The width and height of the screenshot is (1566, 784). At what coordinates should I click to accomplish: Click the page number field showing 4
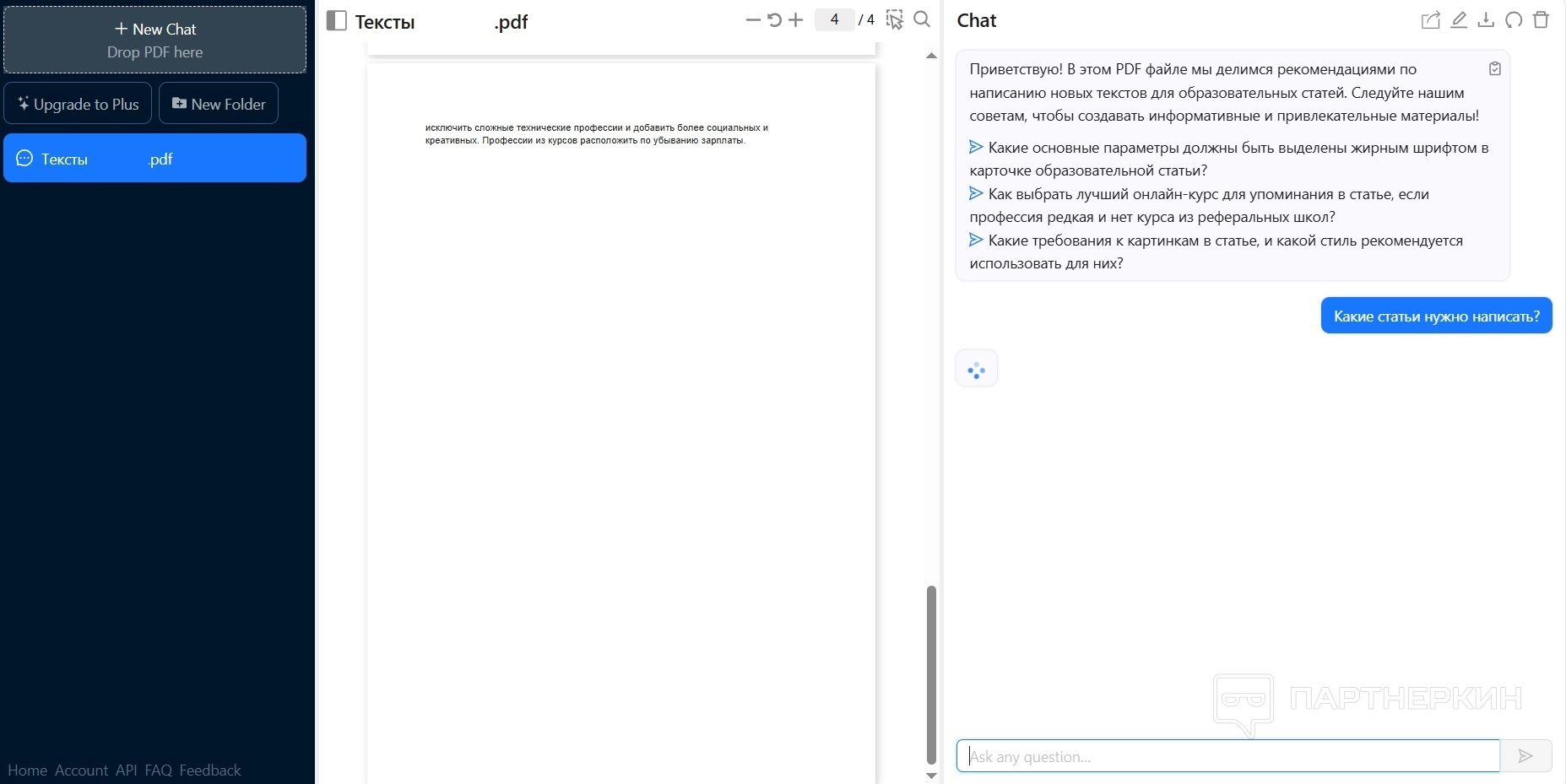coord(834,19)
